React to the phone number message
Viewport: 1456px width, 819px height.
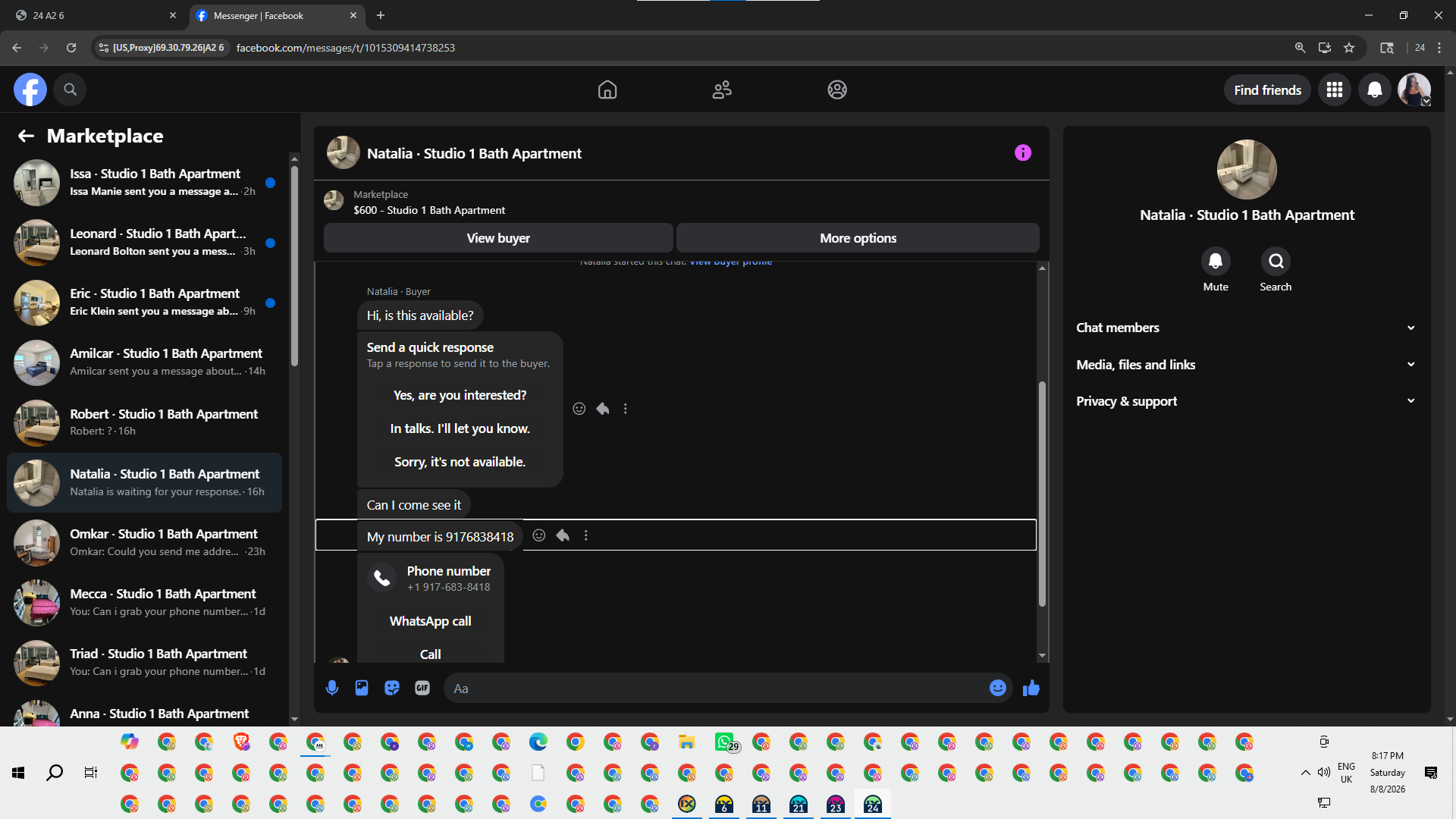click(539, 535)
